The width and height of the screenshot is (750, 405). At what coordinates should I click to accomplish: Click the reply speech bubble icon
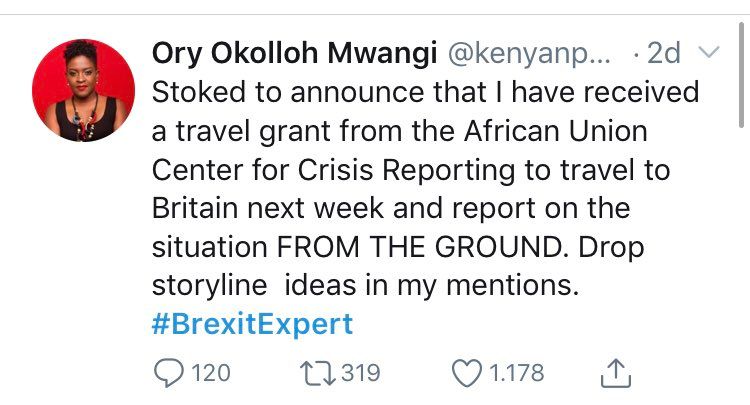coord(167,373)
